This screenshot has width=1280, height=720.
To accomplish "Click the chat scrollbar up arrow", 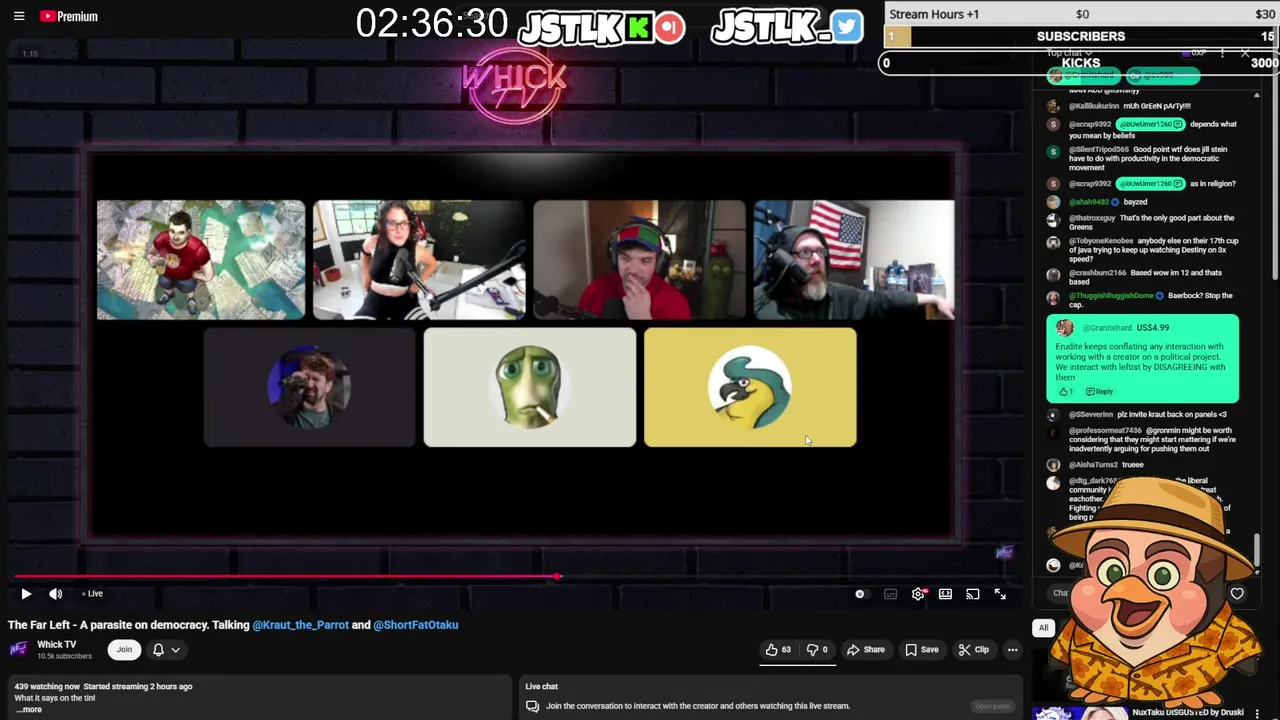I will (x=1257, y=94).
